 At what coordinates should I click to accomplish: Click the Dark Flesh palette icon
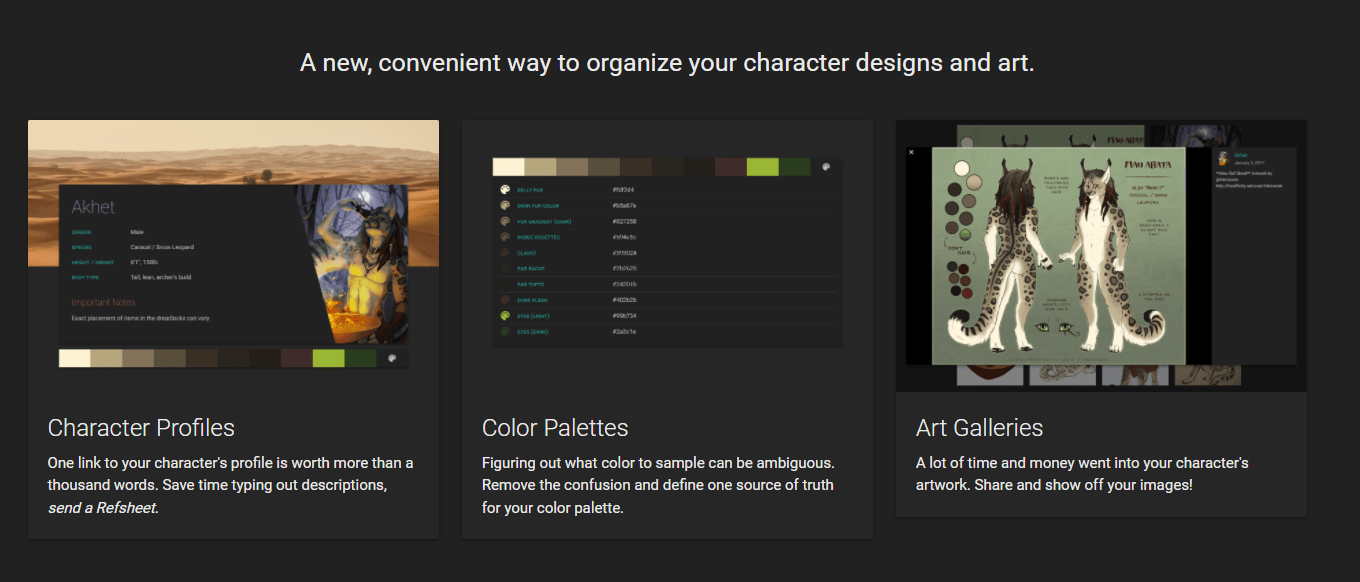tap(505, 300)
